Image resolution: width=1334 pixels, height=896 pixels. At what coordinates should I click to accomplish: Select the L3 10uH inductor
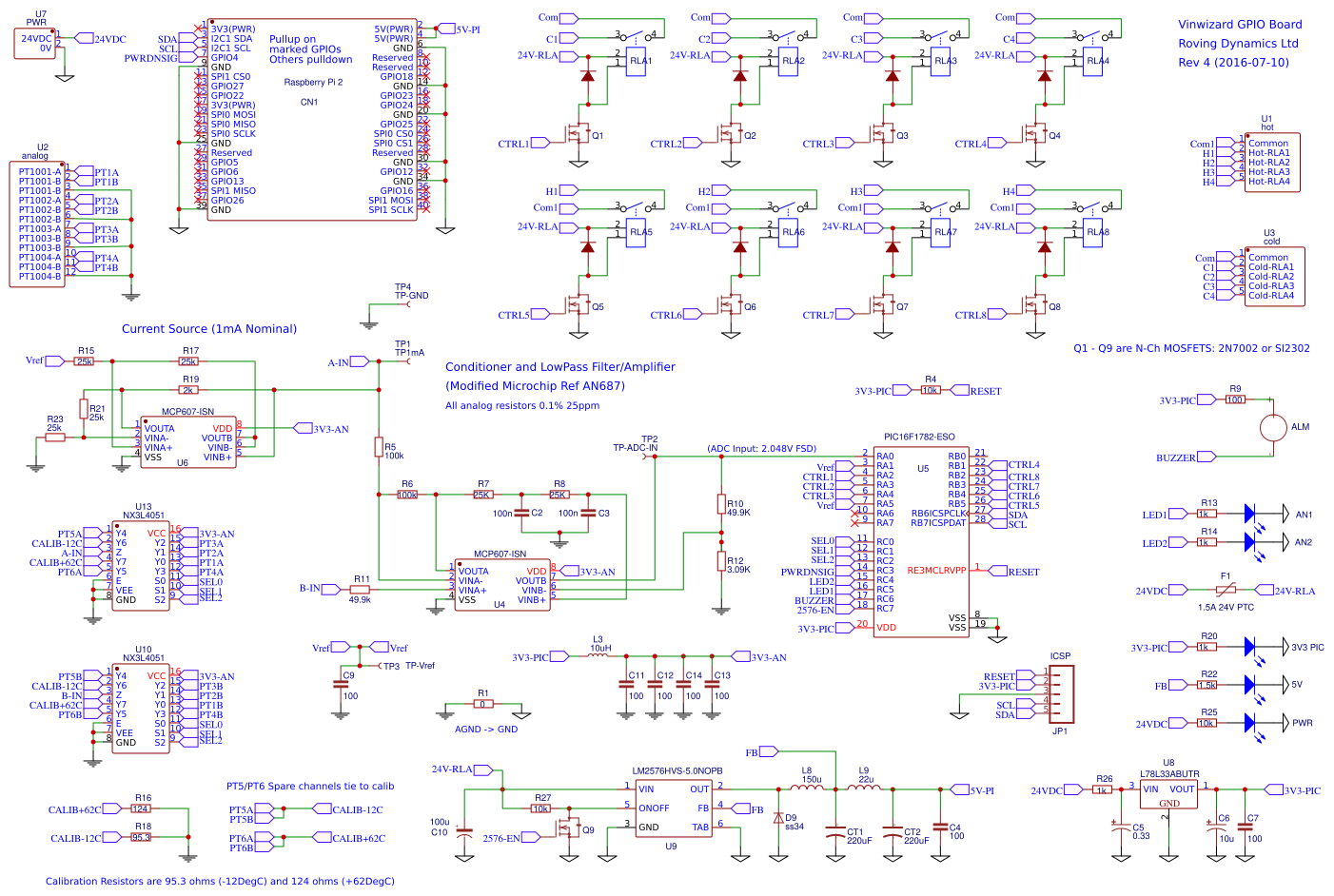(x=598, y=654)
